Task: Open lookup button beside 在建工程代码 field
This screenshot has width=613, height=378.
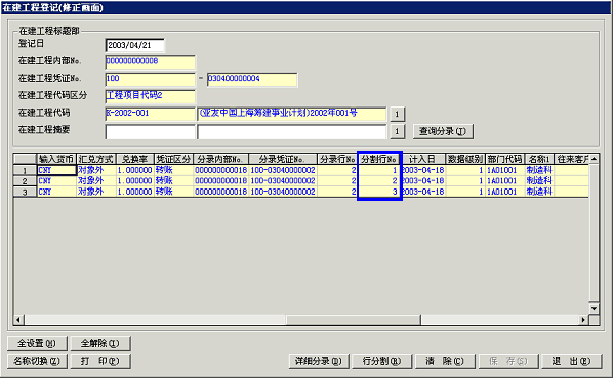Action: [x=397, y=114]
